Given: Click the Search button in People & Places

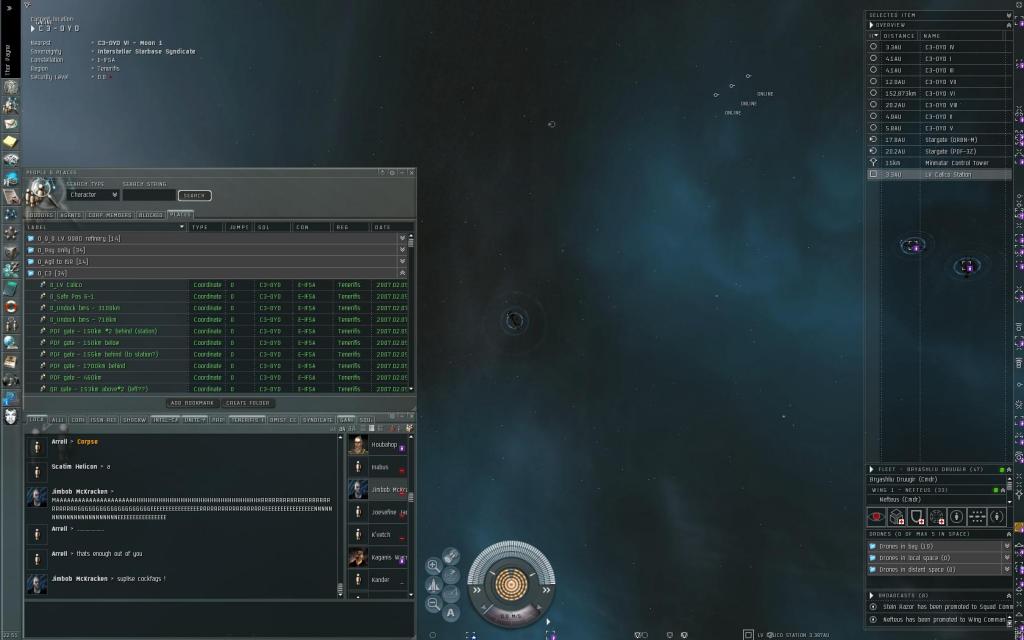Looking at the screenshot, I should pyautogui.click(x=195, y=195).
